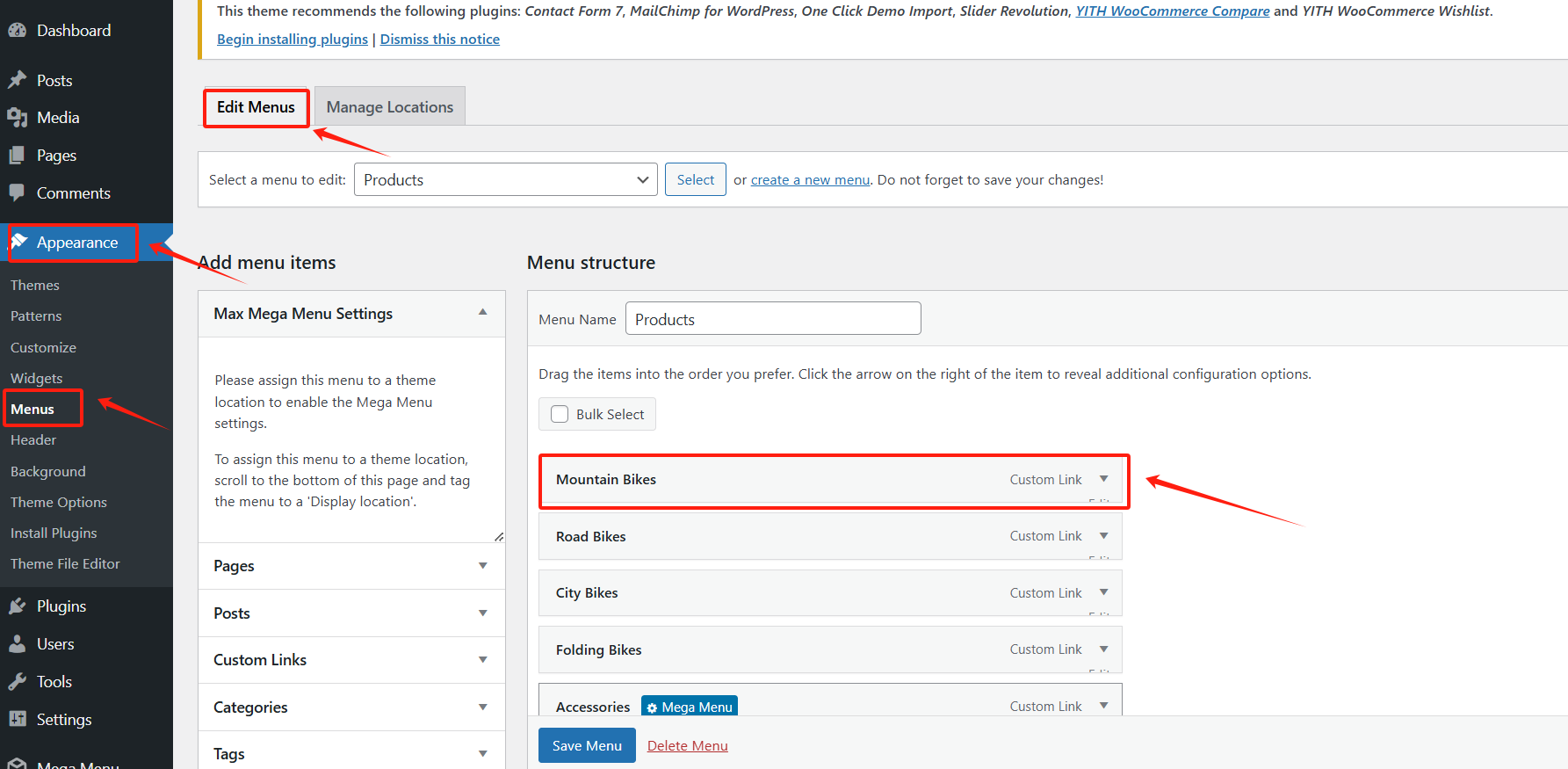The width and height of the screenshot is (1568, 769).
Task: Click the Settings sliders icon
Action: click(x=18, y=719)
